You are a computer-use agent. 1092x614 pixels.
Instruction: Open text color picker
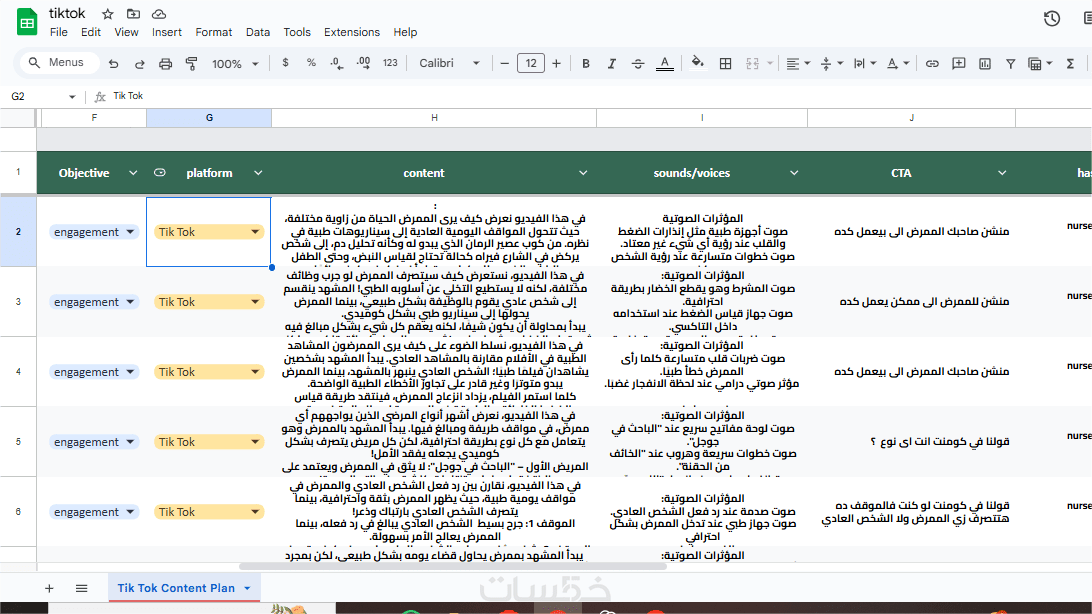click(x=665, y=63)
